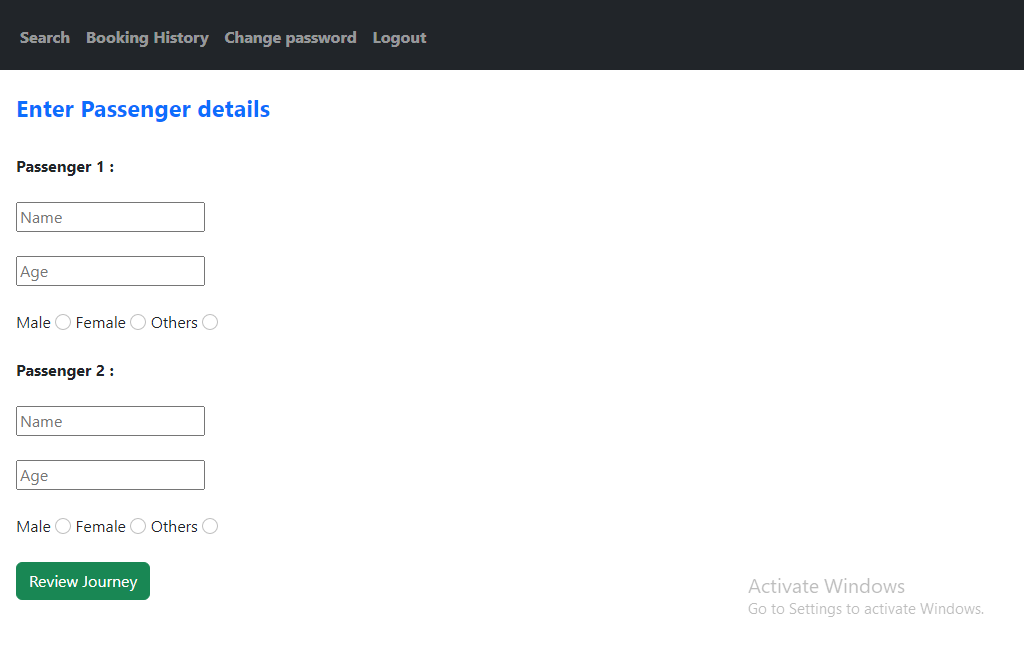Open Change password in navbar
Screen dimensions: 1024x650
[x=290, y=38]
